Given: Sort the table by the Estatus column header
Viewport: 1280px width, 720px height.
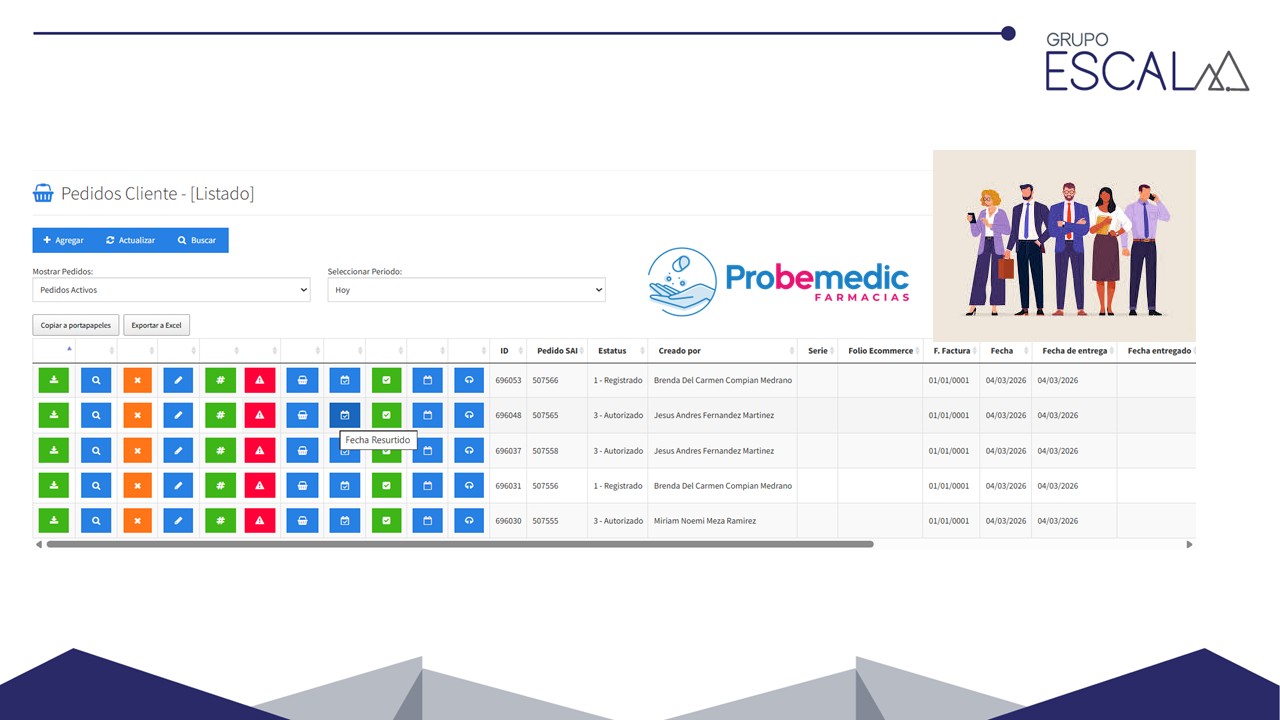Looking at the screenshot, I should tap(612, 351).
